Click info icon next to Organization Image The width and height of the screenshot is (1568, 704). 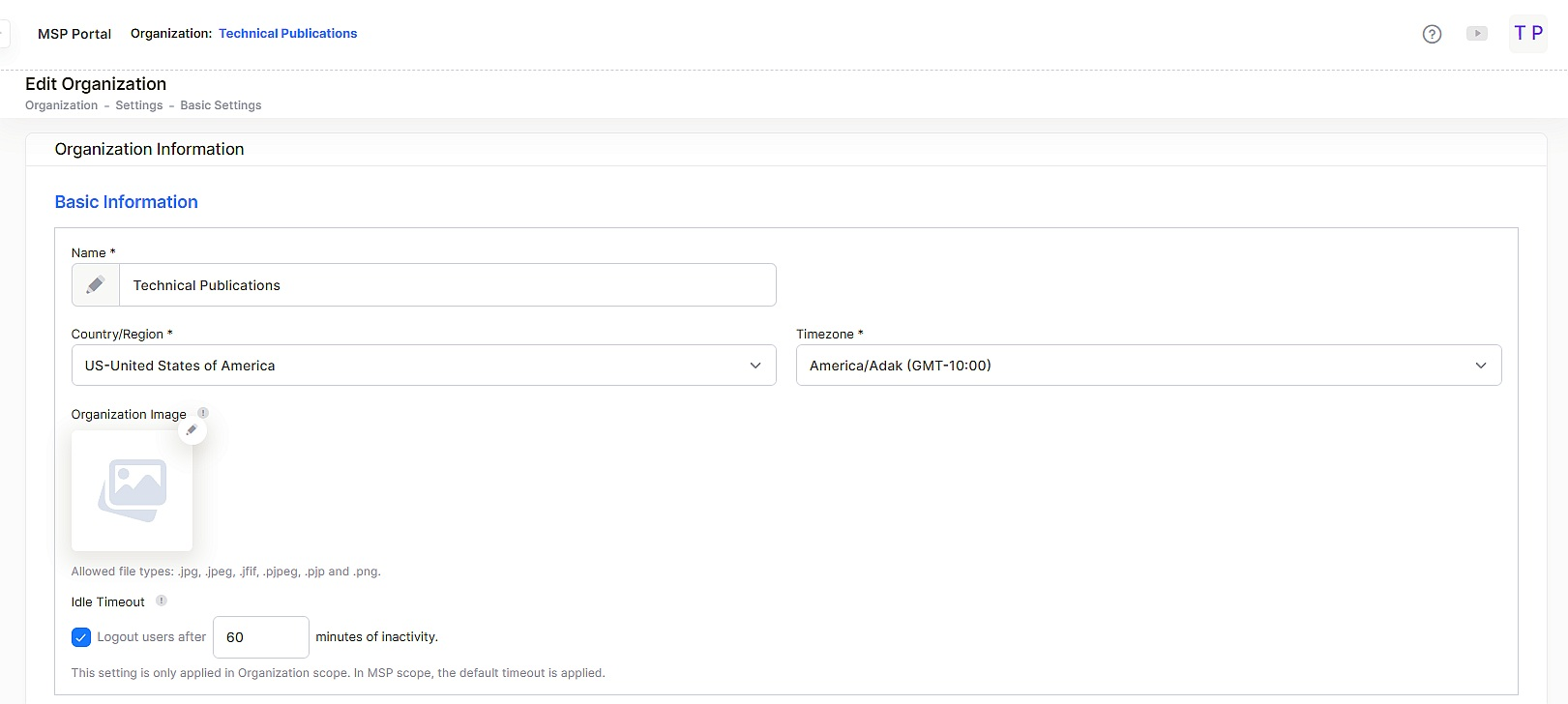[x=203, y=413]
